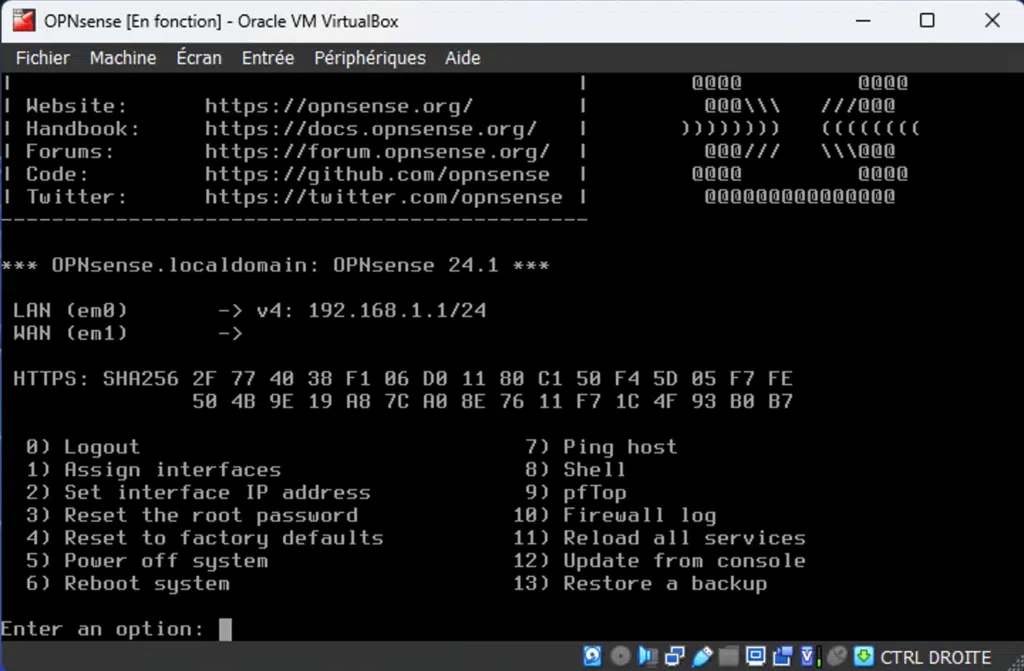This screenshot has height=671, width=1024.
Task: Click option 2) Set interface IP address
Action: point(198,493)
